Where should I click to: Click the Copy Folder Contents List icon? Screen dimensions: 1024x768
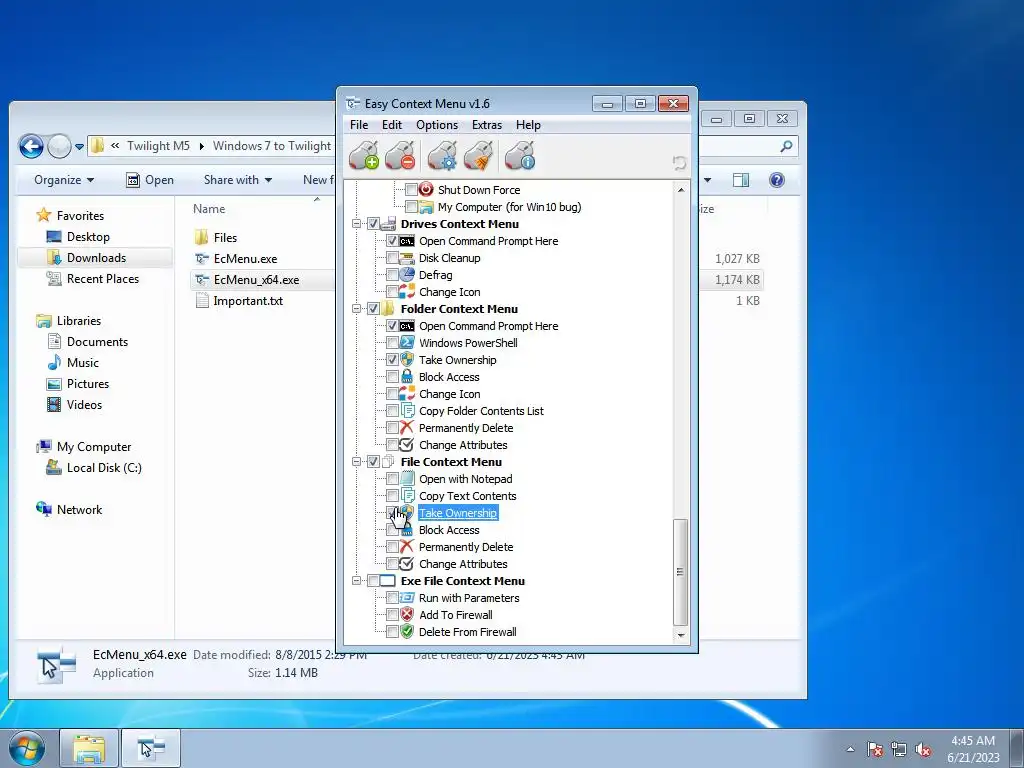(407, 411)
